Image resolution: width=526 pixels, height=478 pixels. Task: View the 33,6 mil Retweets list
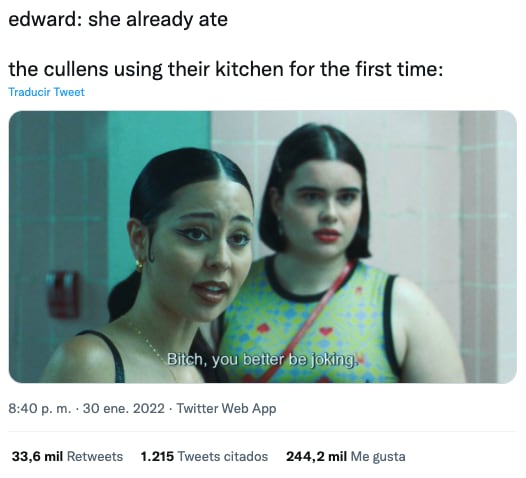(67, 456)
